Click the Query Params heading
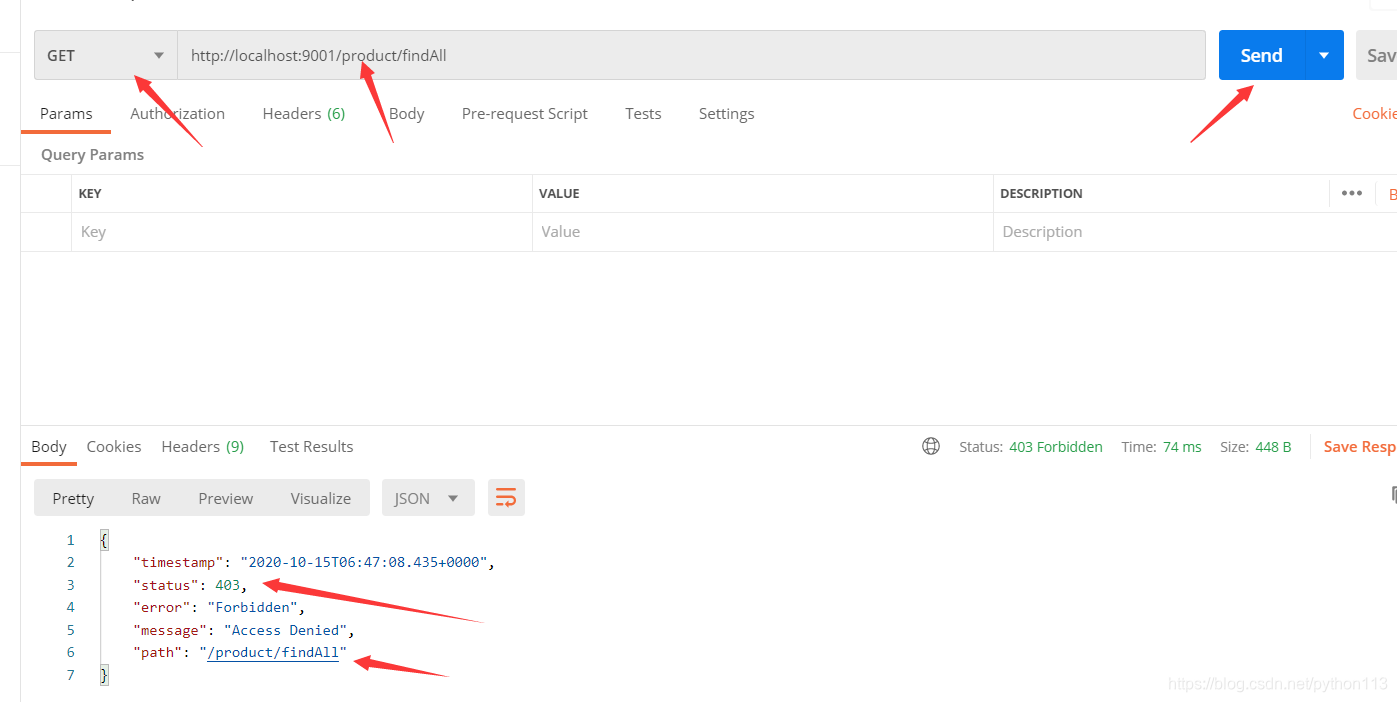 tap(92, 155)
